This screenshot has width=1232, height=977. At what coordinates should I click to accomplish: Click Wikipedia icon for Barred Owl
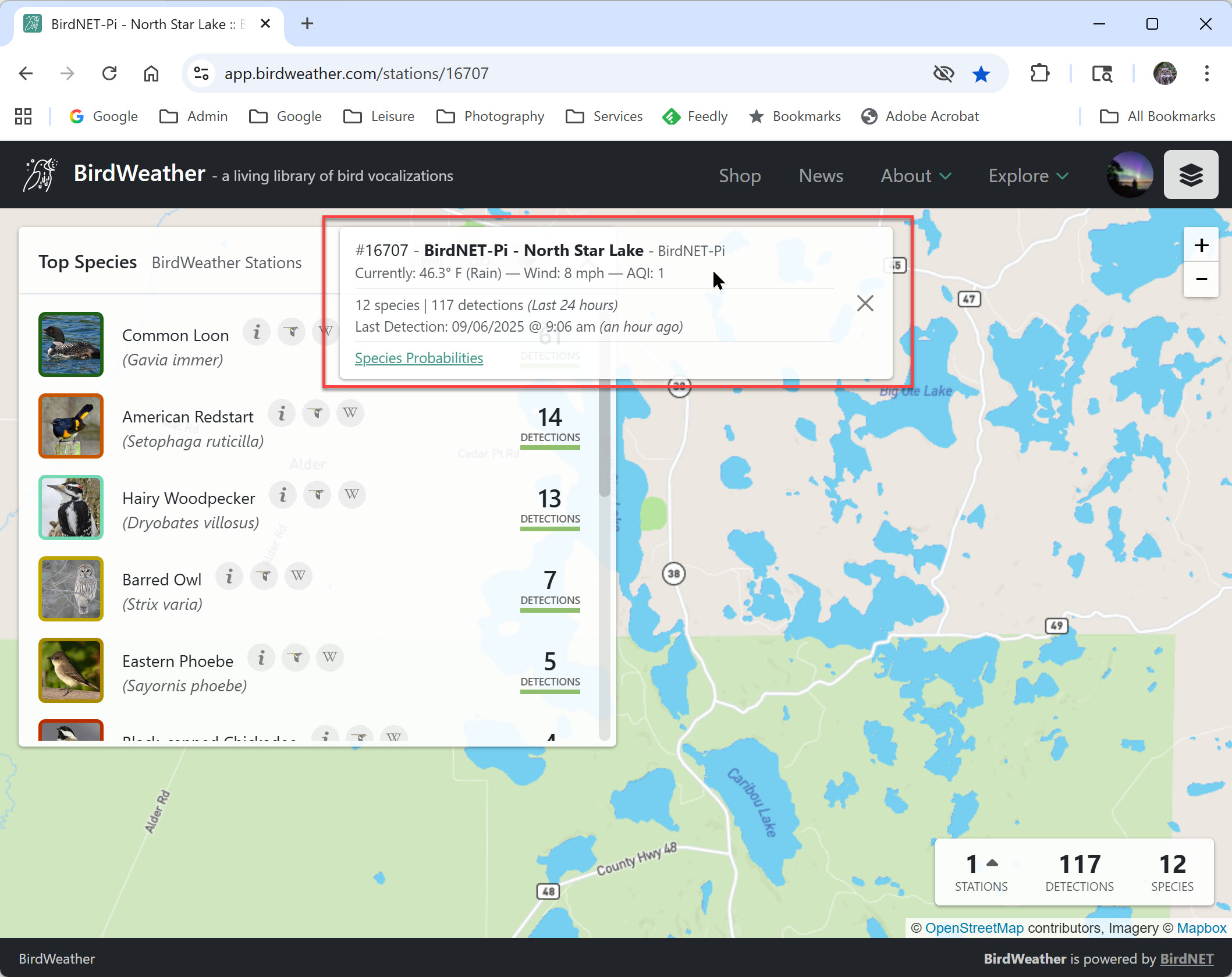299,577
